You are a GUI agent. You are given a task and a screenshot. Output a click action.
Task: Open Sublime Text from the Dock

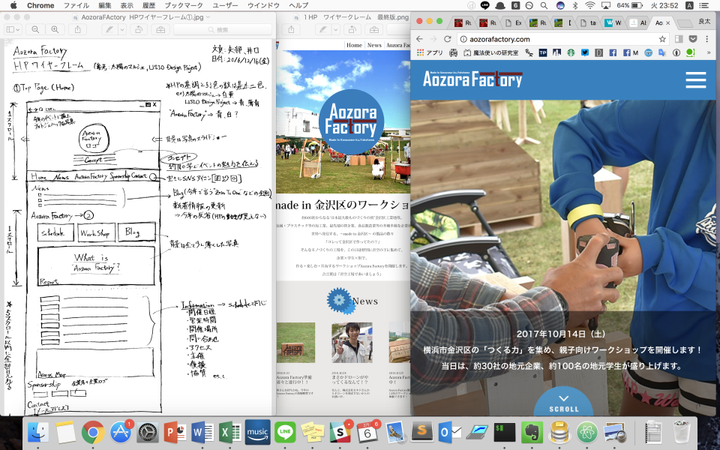422,432
